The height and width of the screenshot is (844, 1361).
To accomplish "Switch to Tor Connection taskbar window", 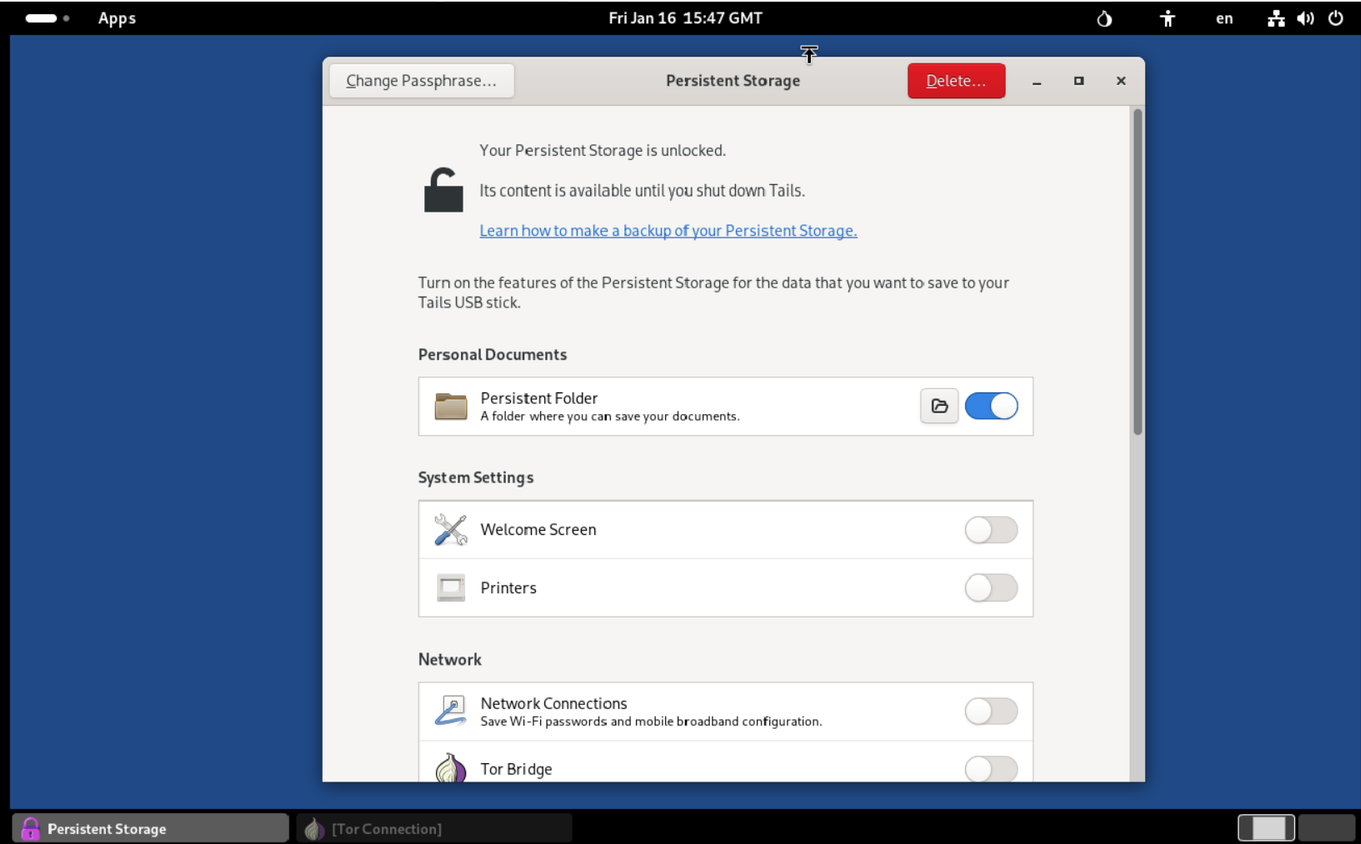I will point(434,828).
